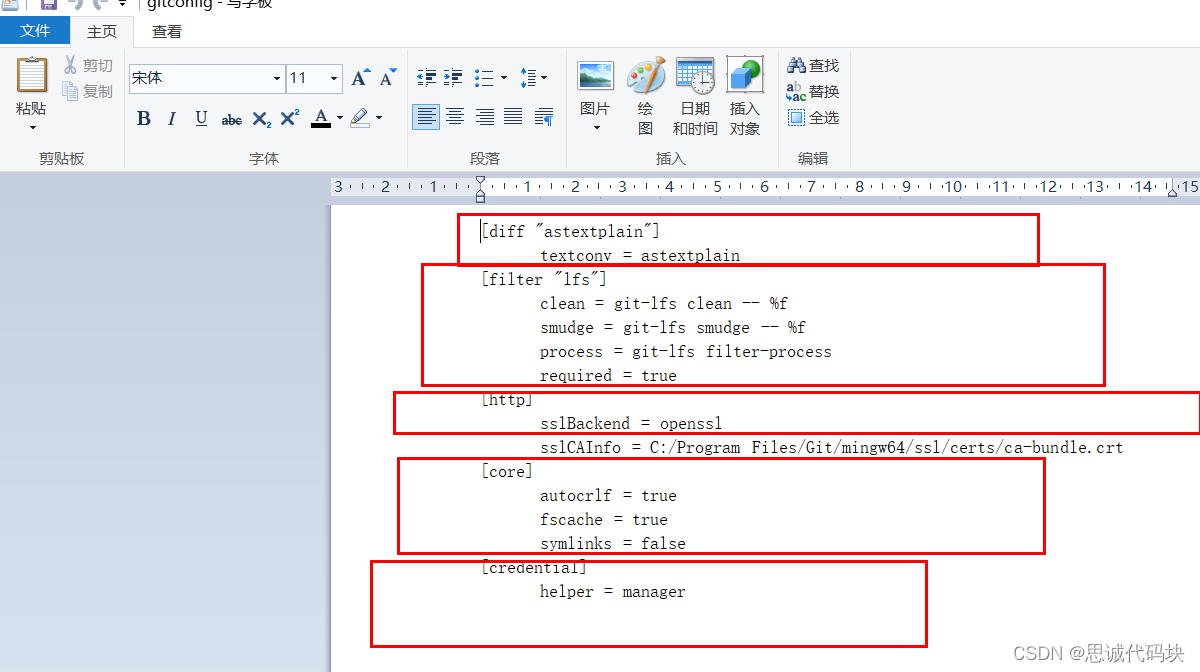Click the 剪切 (Cut) button

point(88,65)
